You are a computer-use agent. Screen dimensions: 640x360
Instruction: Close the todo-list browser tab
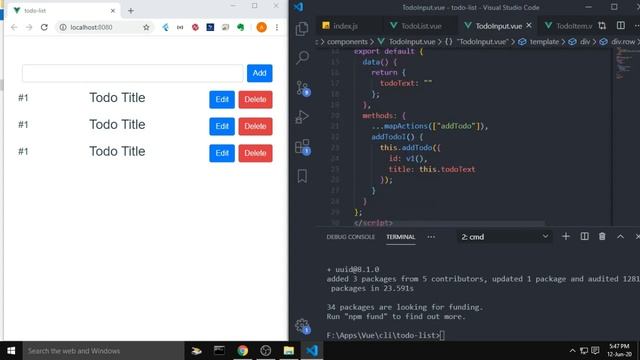(x=113, y=11)
